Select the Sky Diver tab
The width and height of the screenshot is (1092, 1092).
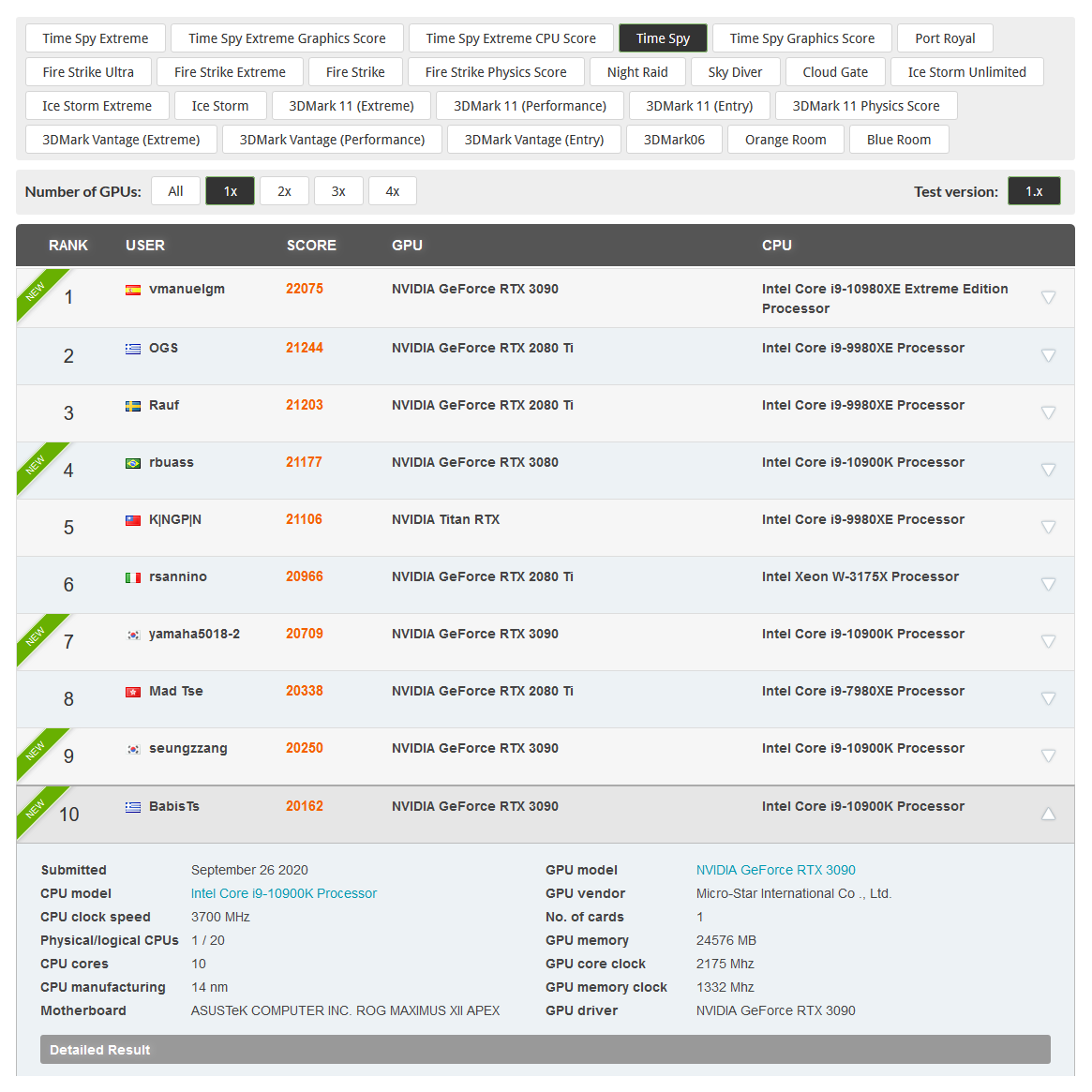pyautogui.click(x=736, y=72)
